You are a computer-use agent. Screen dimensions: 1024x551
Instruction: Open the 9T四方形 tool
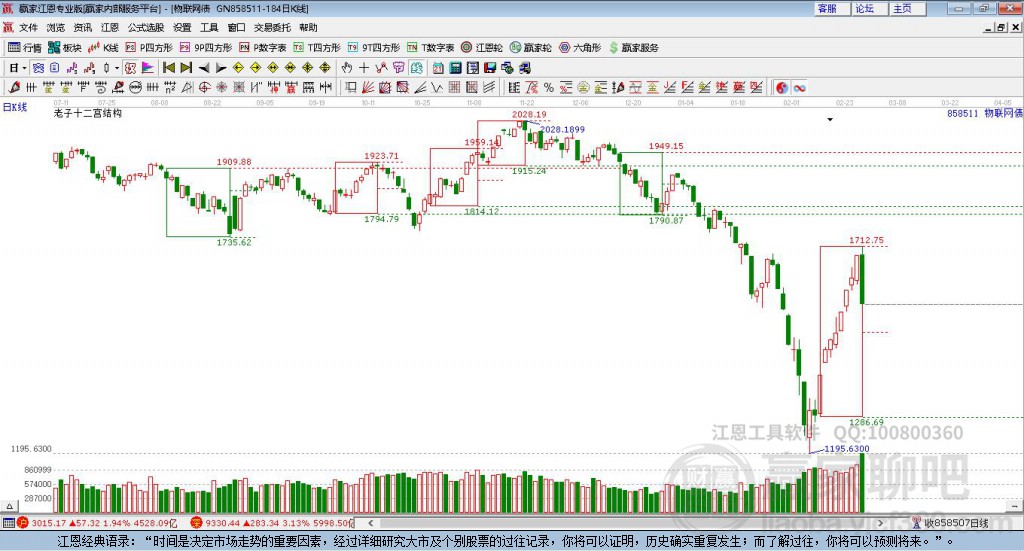(374, 48)
